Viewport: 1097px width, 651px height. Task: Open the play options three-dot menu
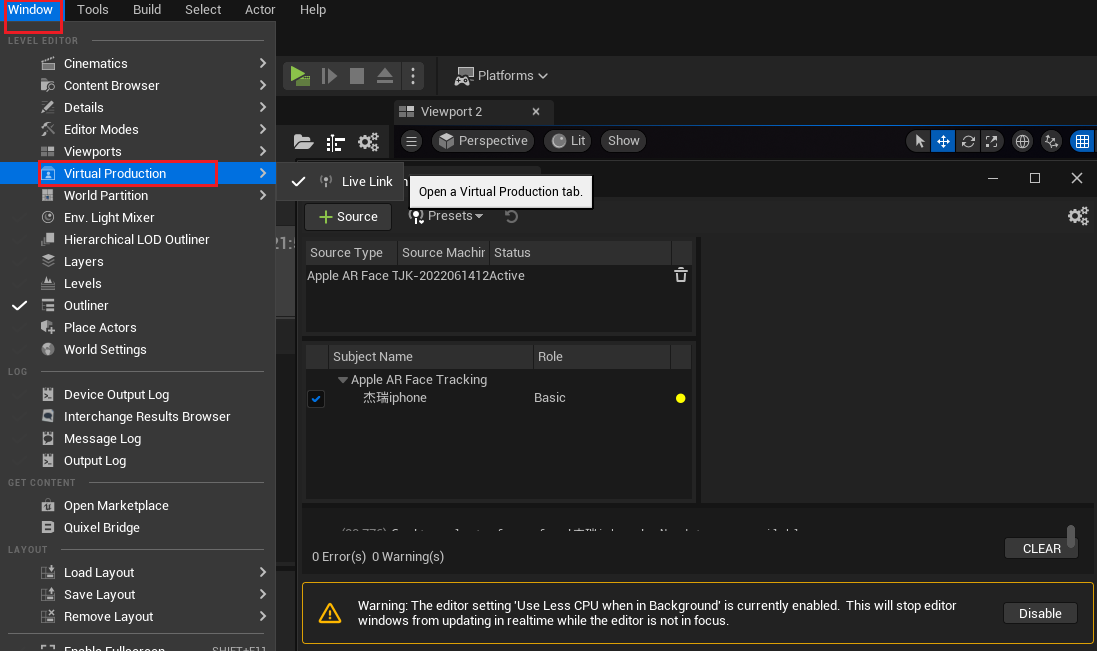(x=413, y=76)
